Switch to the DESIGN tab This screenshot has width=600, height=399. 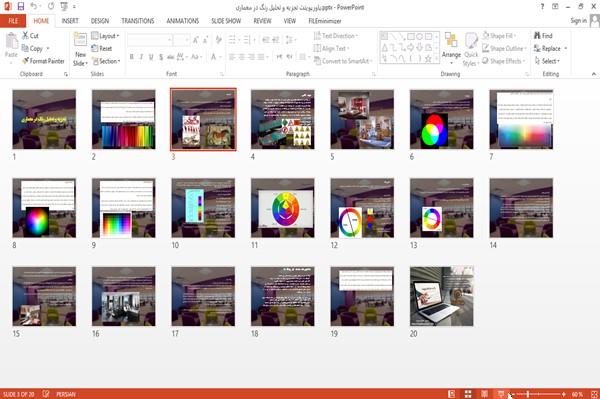(100, 21)
